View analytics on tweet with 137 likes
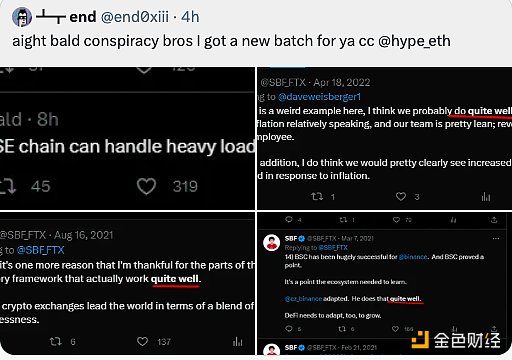This screenshot has width=512, height=360. (237, 341)
